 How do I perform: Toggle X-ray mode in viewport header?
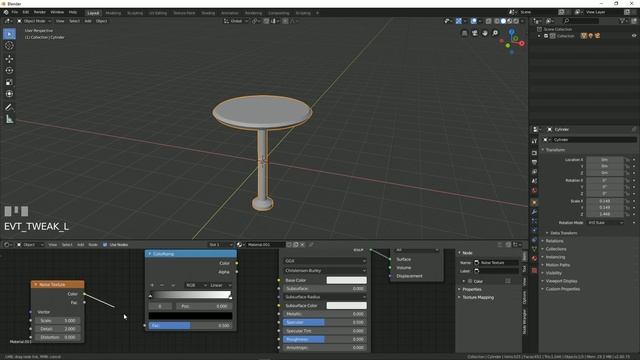[489, 21]
